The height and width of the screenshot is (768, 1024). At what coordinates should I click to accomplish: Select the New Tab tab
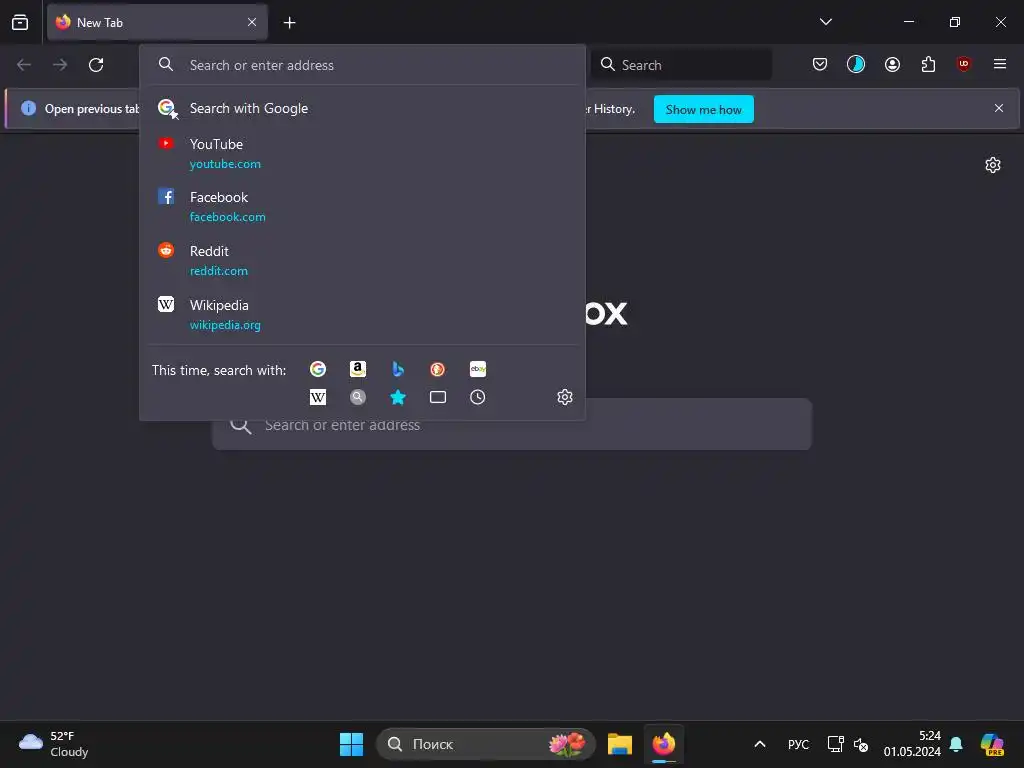157,22
